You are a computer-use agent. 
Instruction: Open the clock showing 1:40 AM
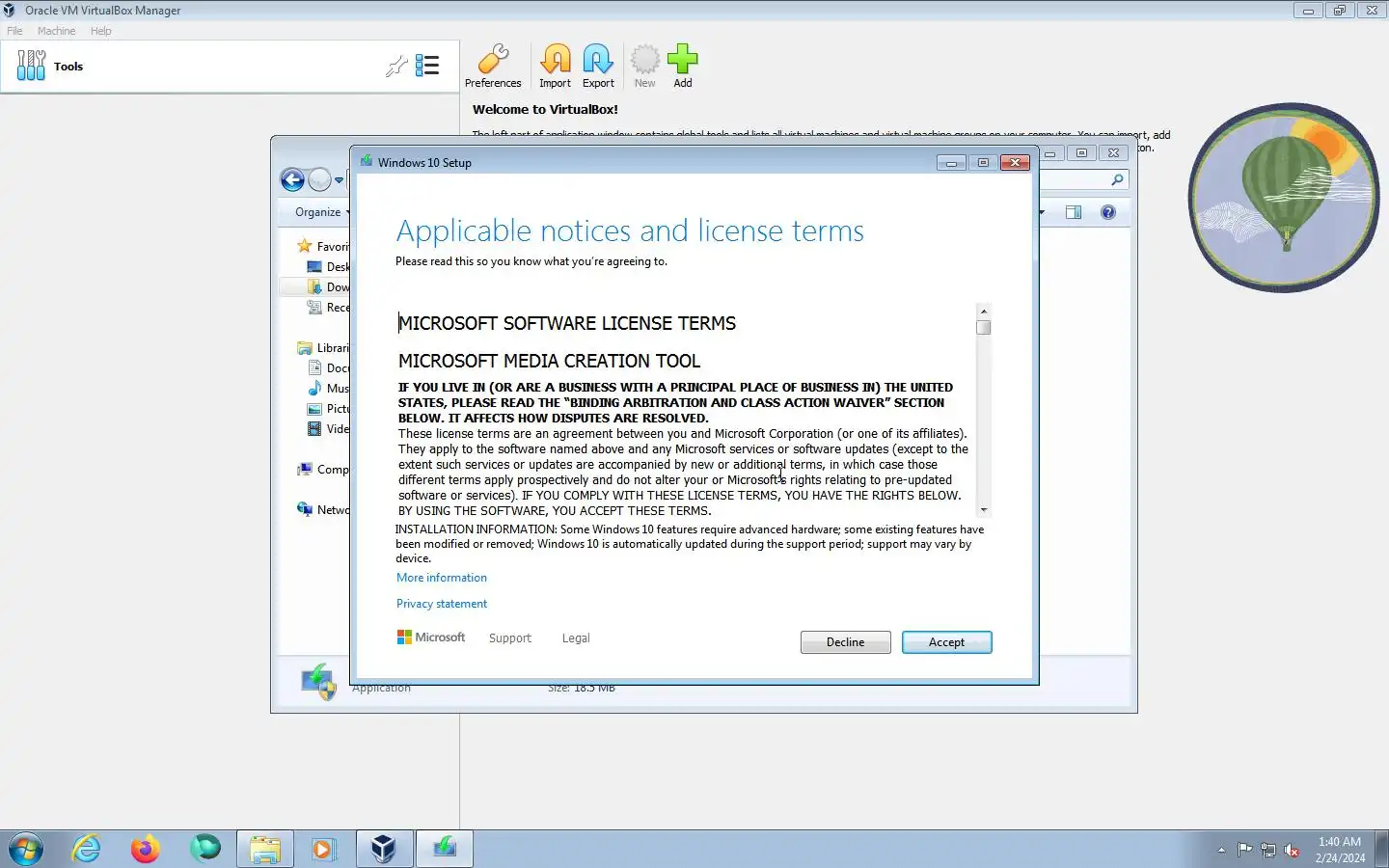1340,849
